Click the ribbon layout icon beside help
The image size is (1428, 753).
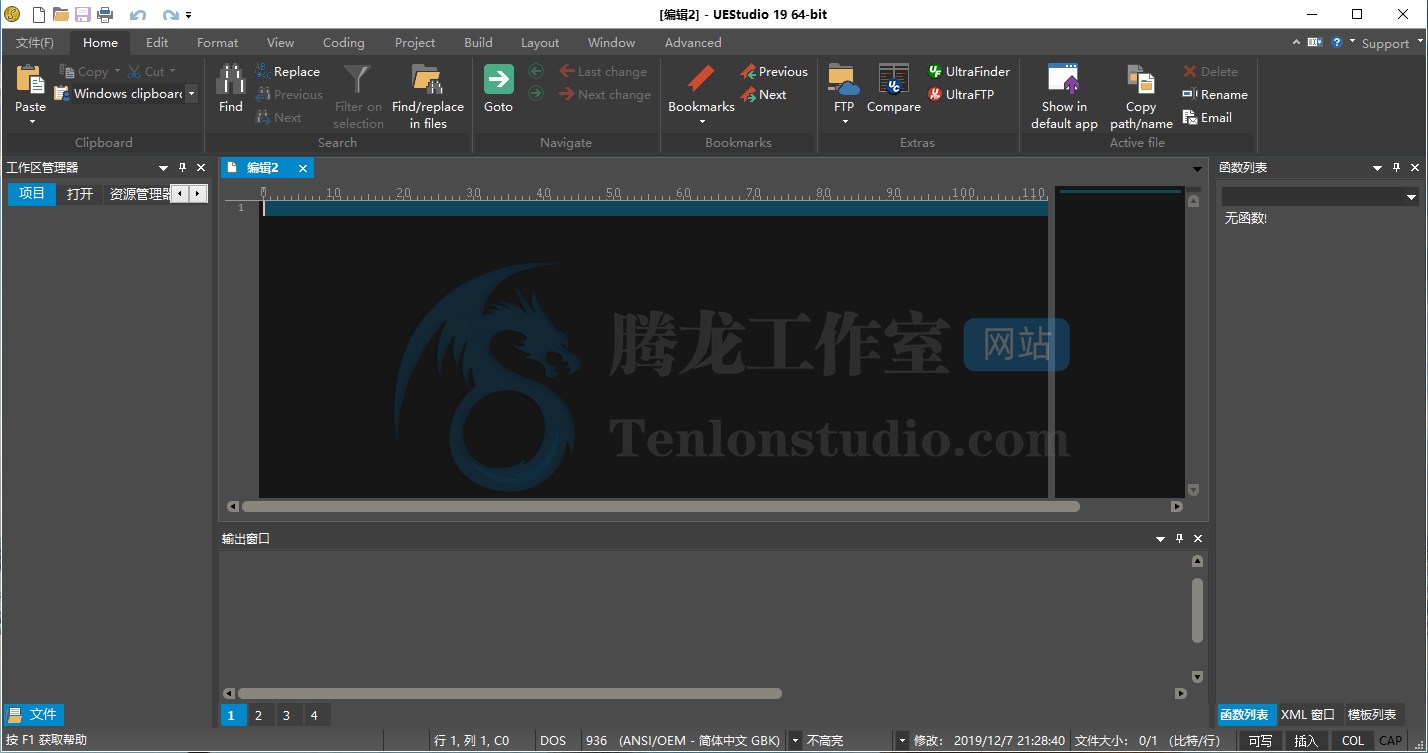1314,42
